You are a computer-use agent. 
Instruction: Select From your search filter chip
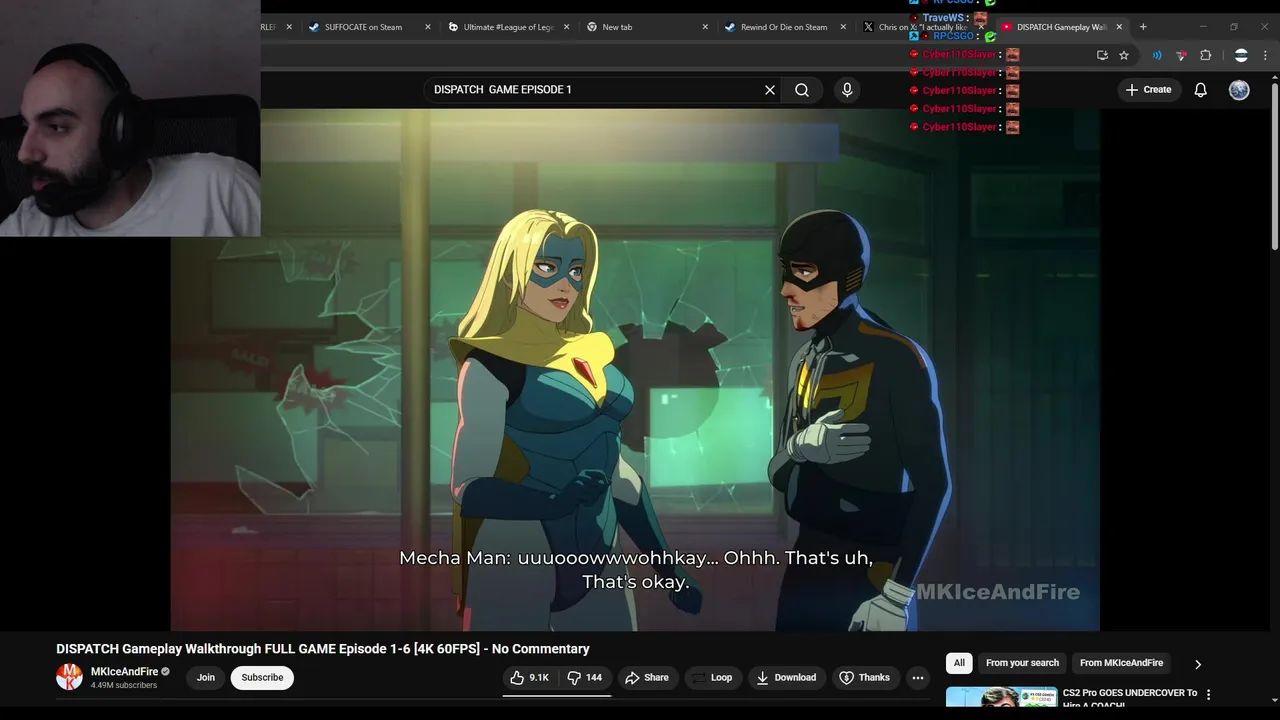click(1022, 663)
